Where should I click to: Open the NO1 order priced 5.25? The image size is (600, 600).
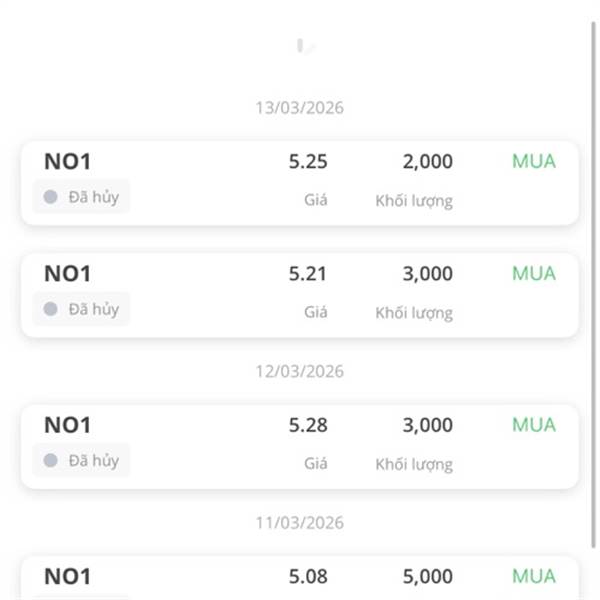coord(300,183)
